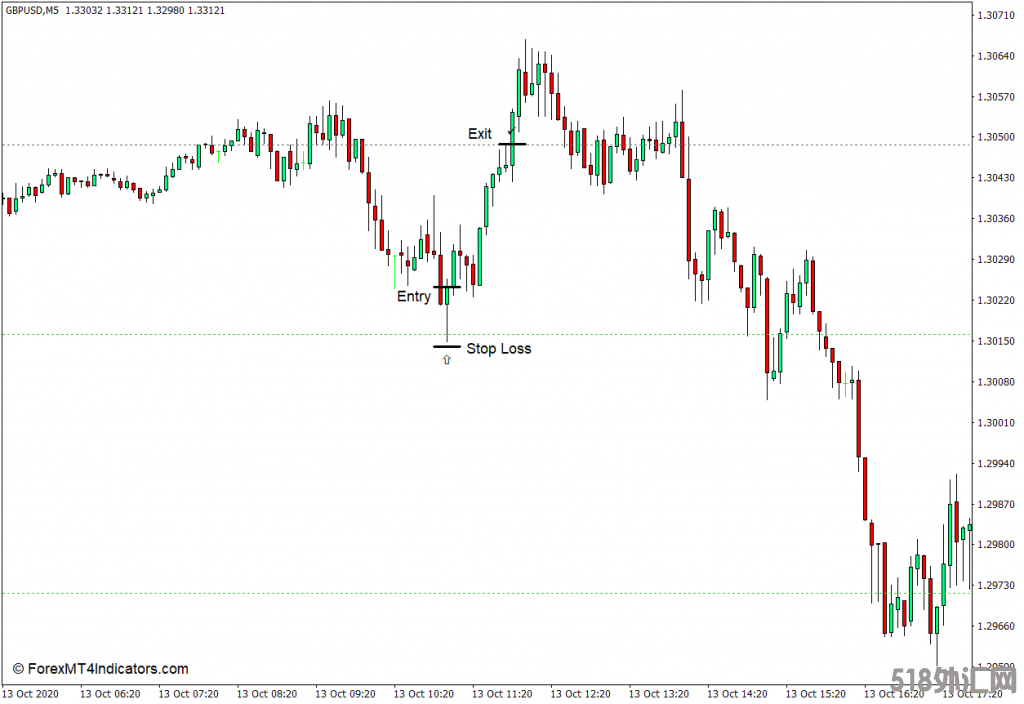Click the buy signal up arrow below Stop Loss
The height and width of the screenshot is (704, 1024).
447,360
